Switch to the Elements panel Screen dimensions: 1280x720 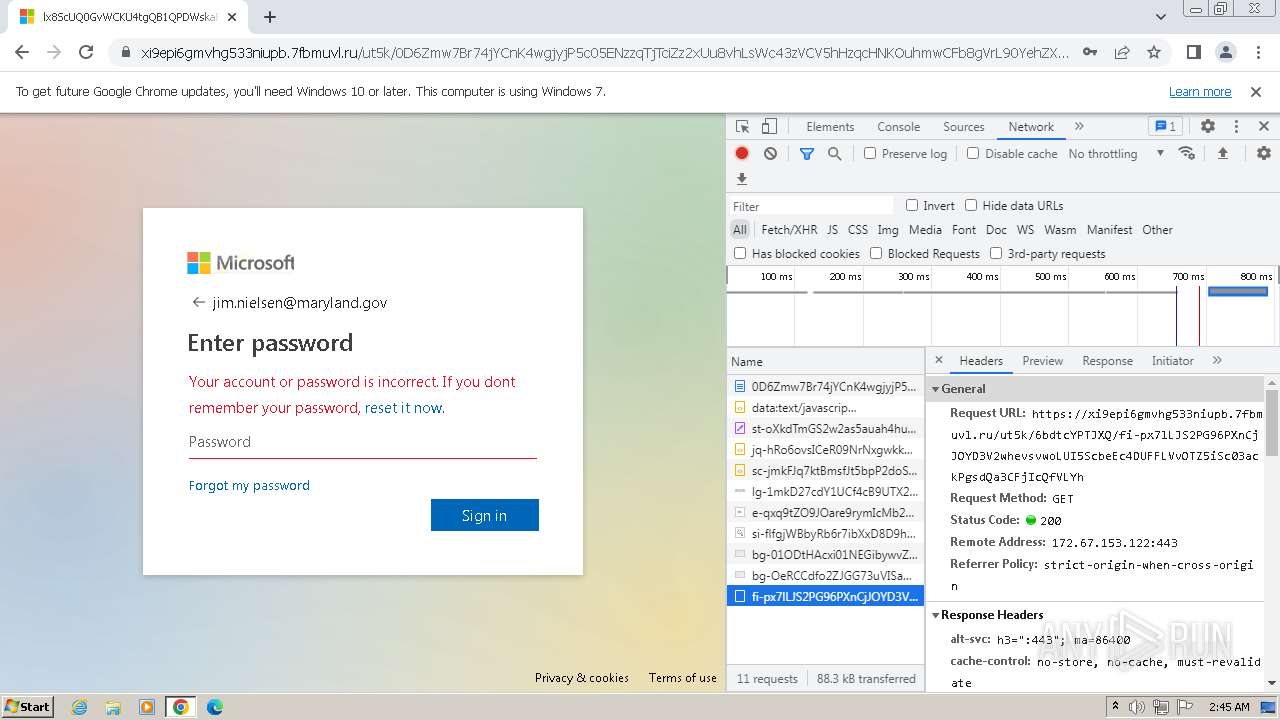(830, 127)
